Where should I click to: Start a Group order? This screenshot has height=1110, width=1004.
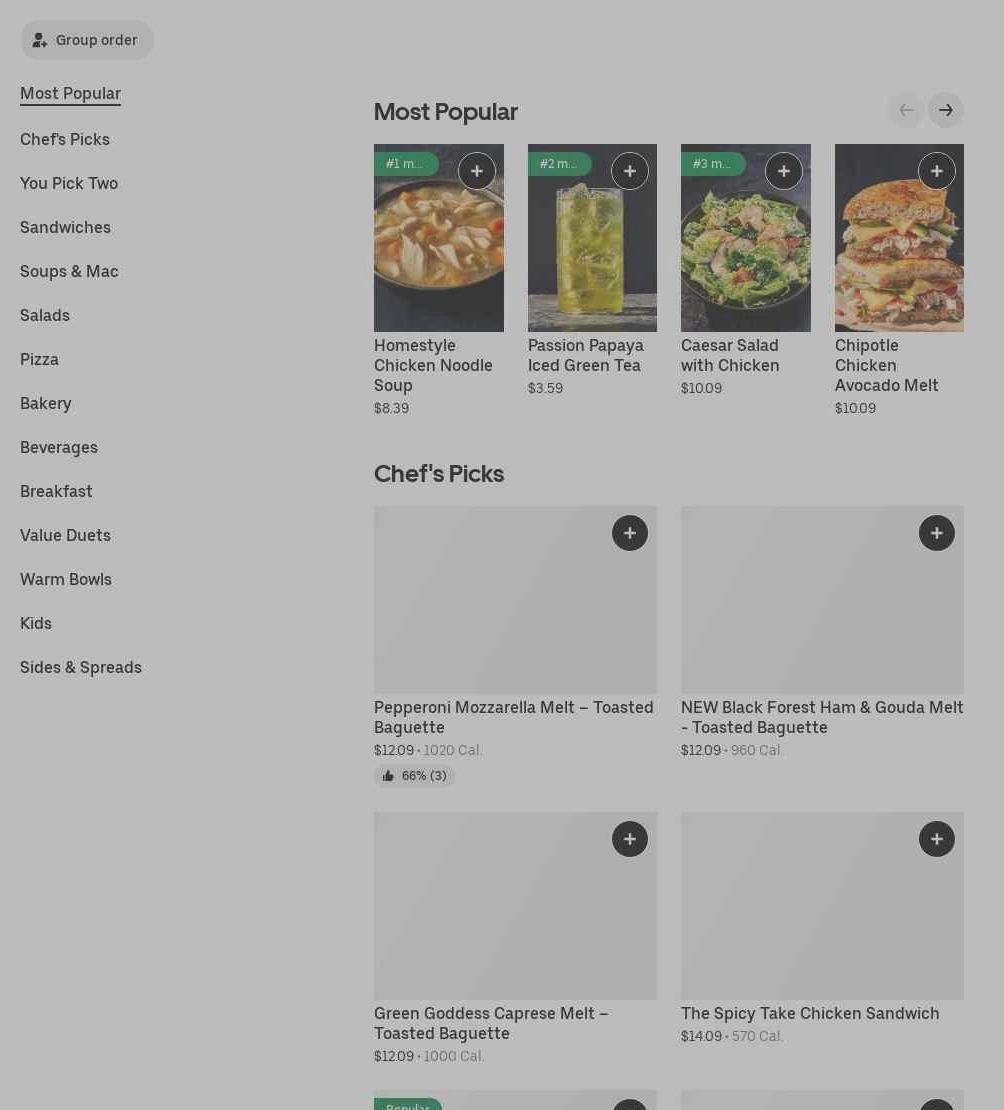87,40
